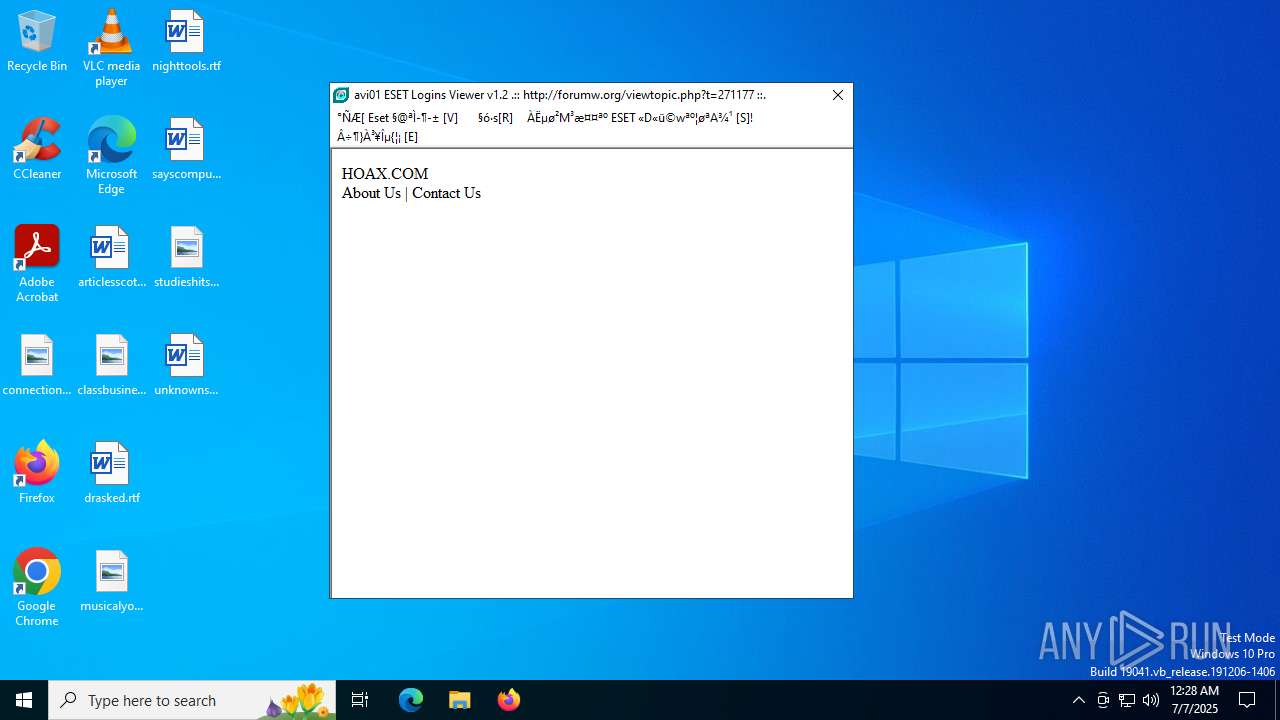Open Microsoft Edge from the taskbar

(x=411, y=700)
